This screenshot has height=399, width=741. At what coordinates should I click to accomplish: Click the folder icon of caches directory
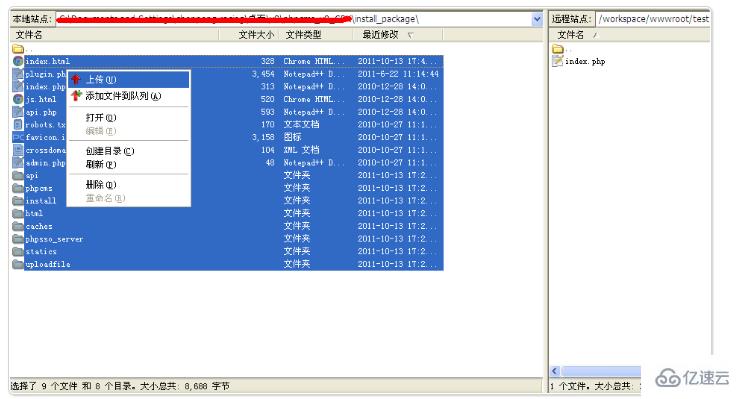click(18, 226)
